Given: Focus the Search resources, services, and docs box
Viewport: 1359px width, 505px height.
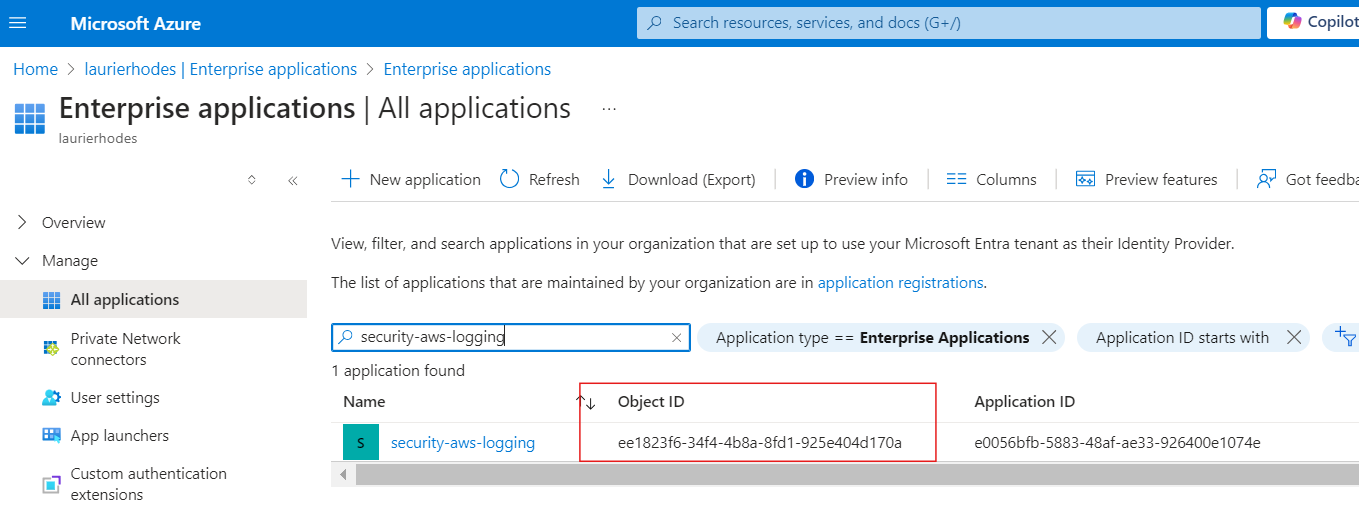Looking at the screenshot, I should (x=948, y=22).
